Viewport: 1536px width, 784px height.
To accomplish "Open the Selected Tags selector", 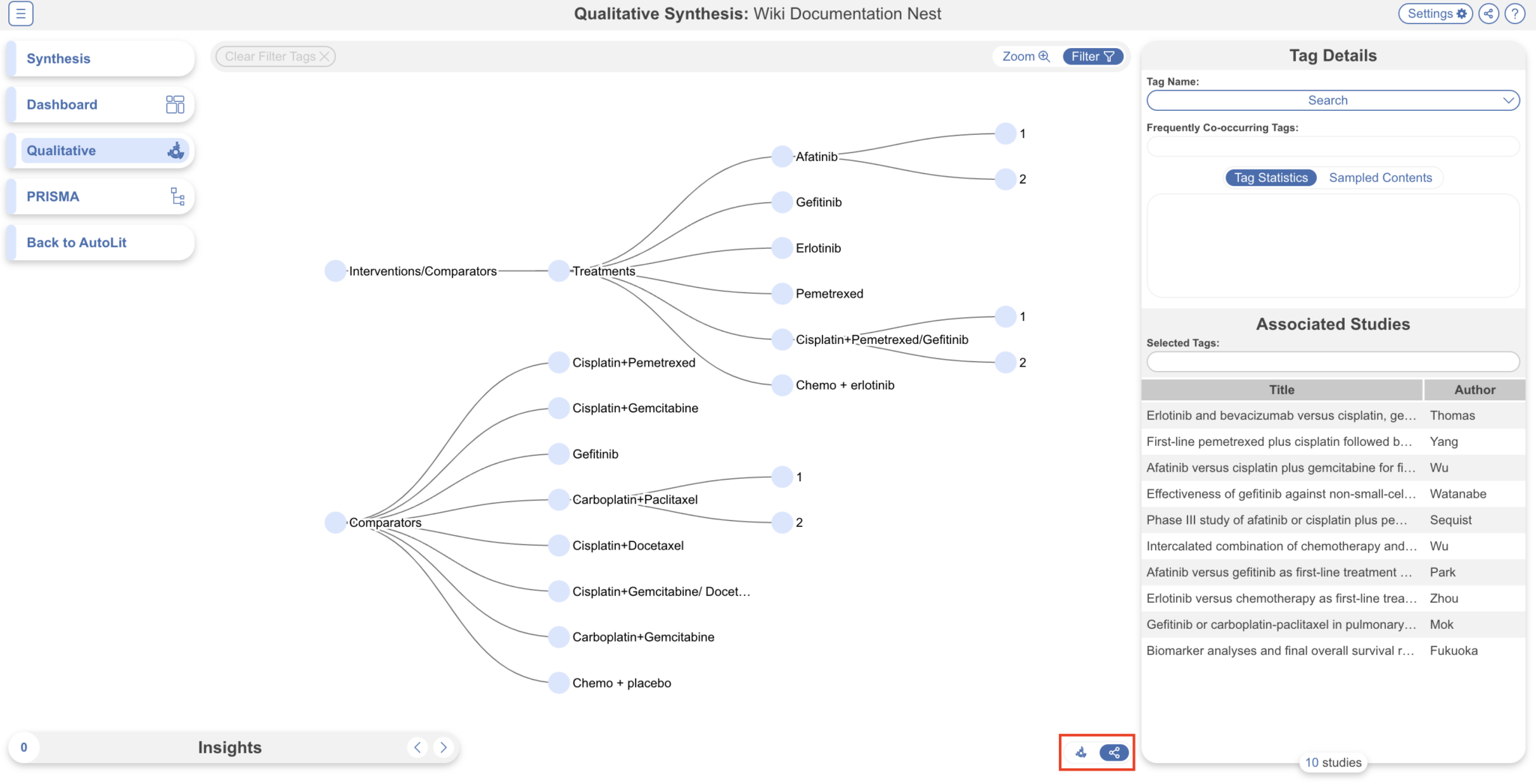I will pos(1333,361).
